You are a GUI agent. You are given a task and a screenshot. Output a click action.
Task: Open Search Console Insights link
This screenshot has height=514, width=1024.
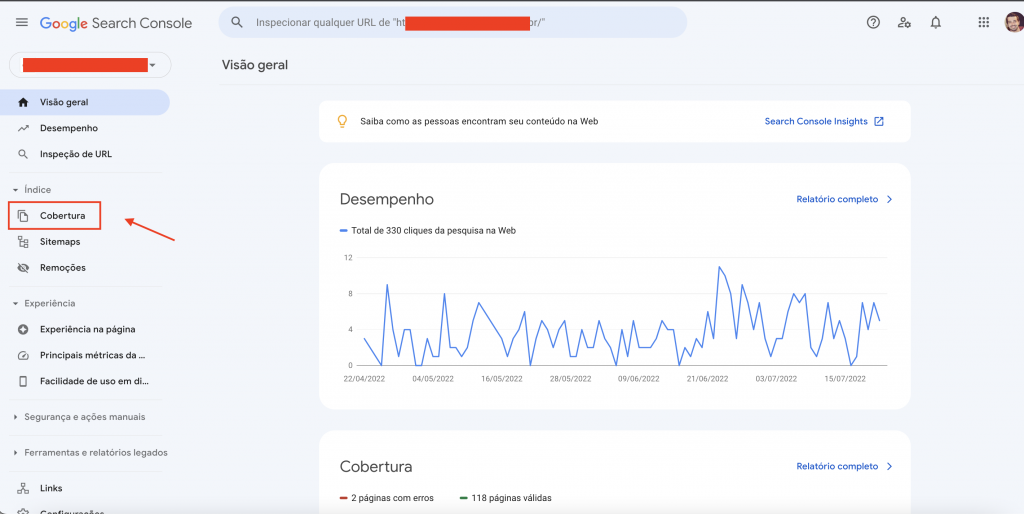(x=816, y=121)
